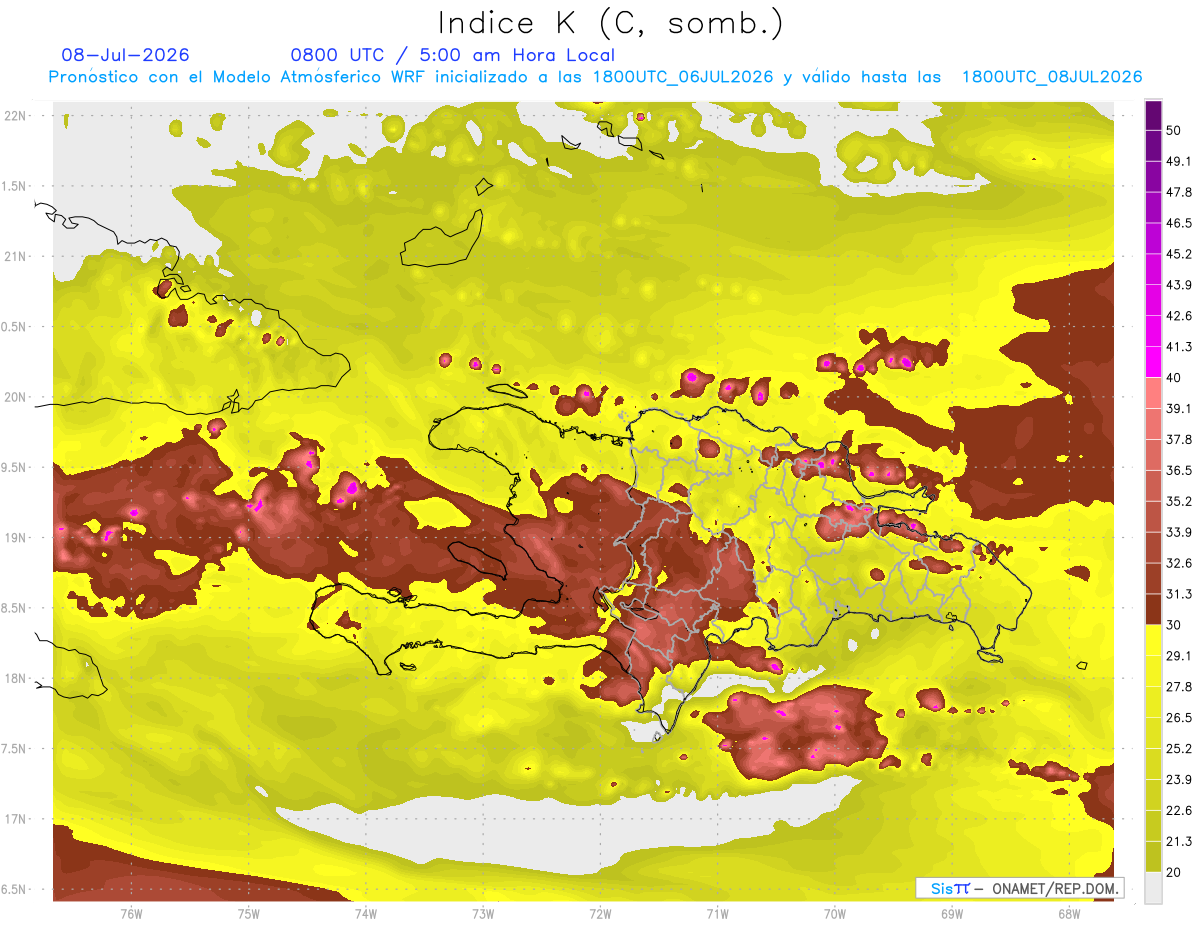Click the 21N latitude axis label
Image resolution: width=1200 pixels, height=927 pixels.
tap(17, 257)
